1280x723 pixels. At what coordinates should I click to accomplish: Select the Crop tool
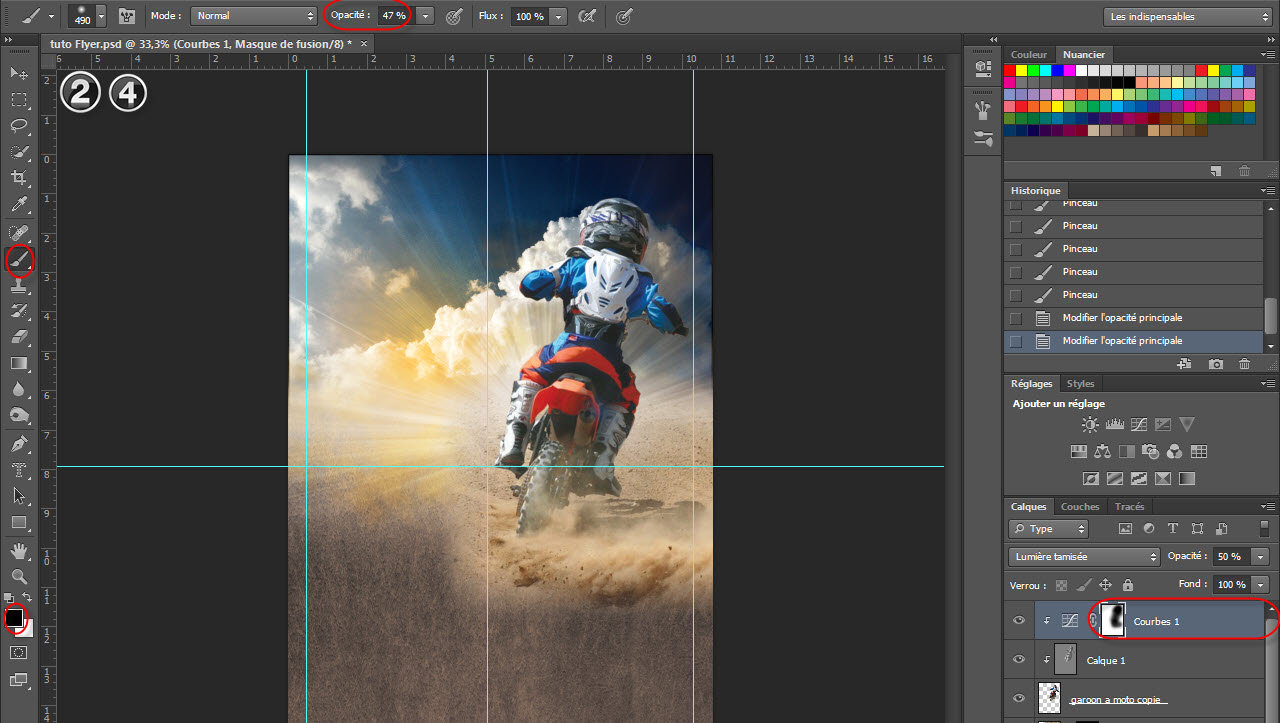coord(19,178)
